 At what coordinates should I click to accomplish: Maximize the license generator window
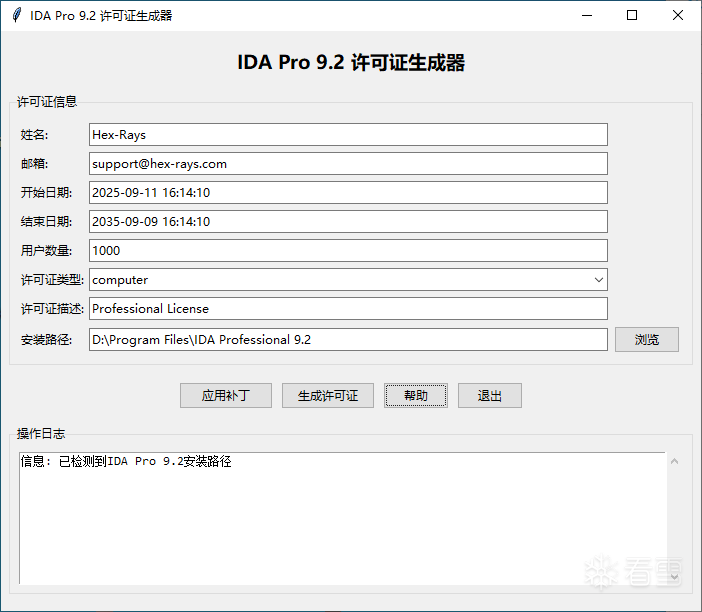(x=631, y=15)
